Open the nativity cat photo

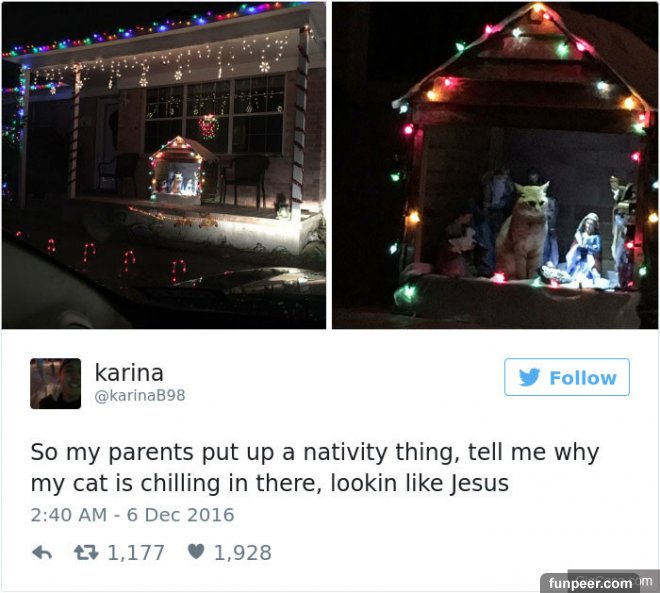coord(495,165)
